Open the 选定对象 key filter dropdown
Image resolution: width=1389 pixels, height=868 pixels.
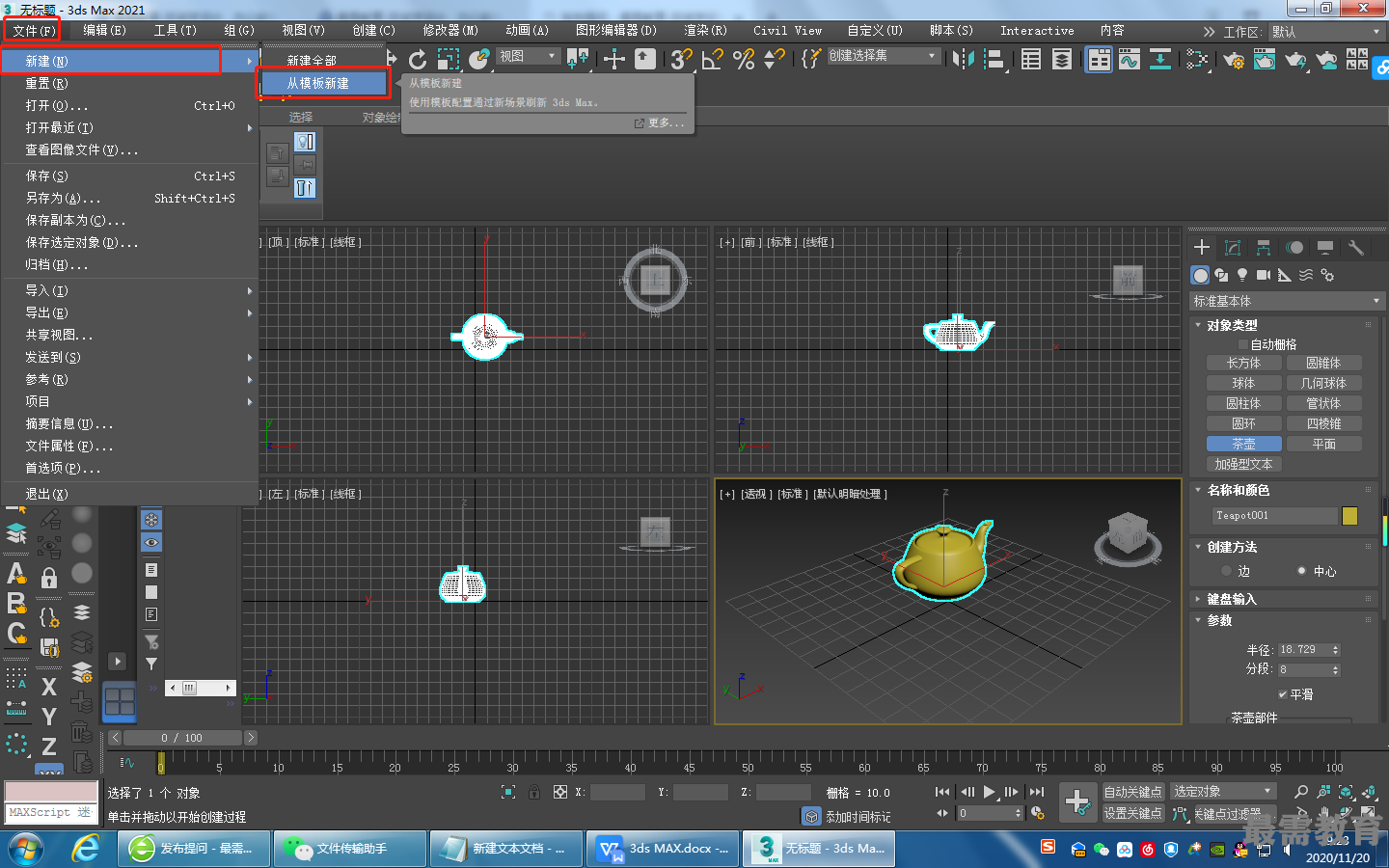tap(1224, 791)
